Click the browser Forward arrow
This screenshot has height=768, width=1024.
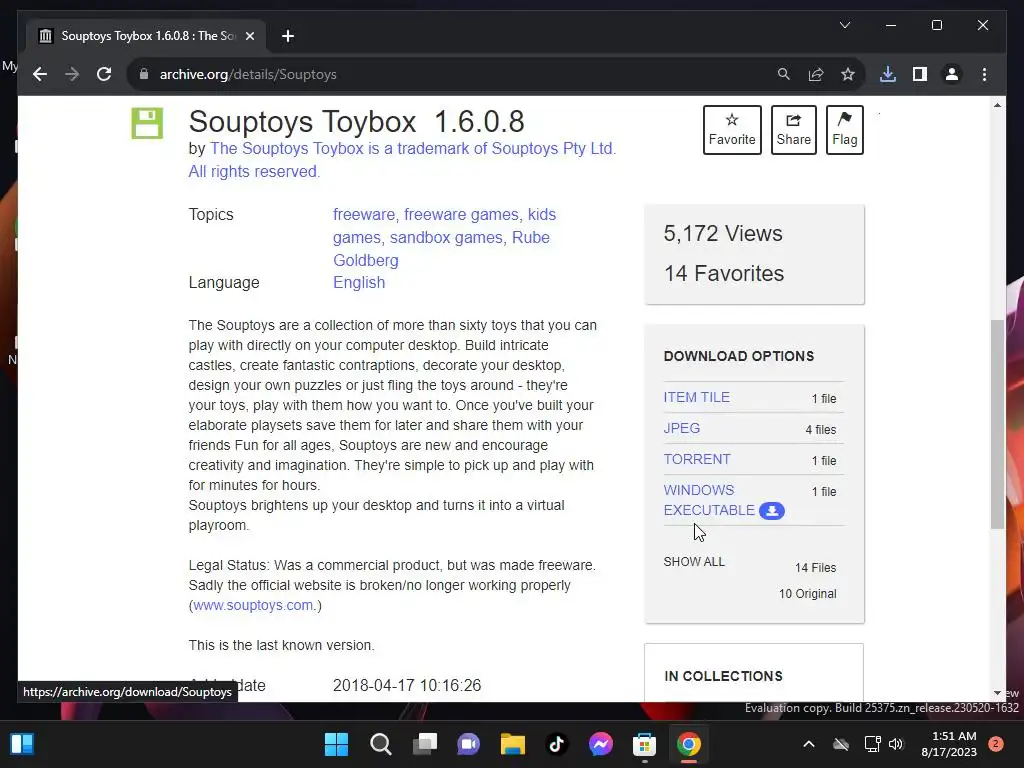coord(72,74)
